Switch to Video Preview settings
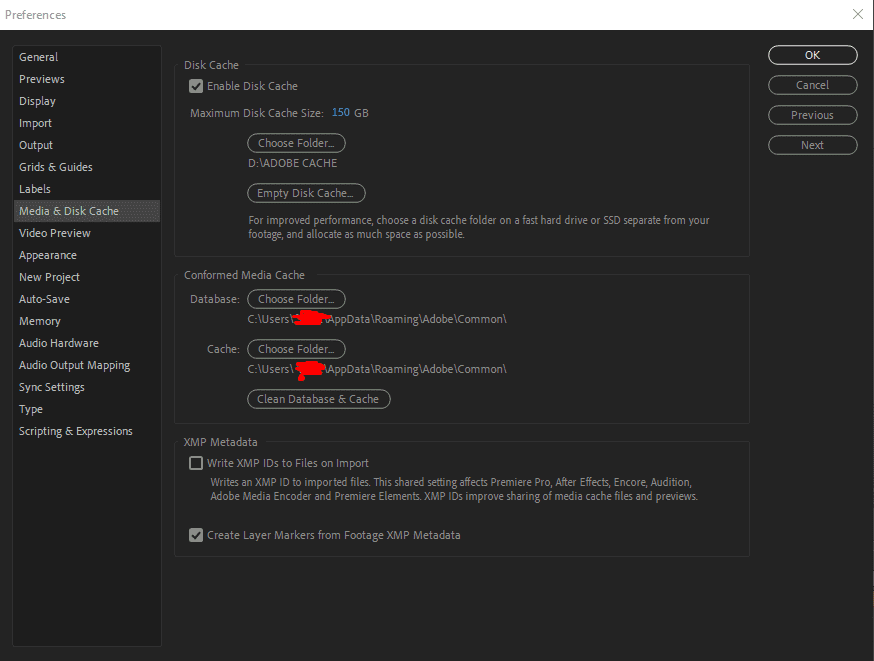This screenshot has width=874, height=661. coord(54,233)
